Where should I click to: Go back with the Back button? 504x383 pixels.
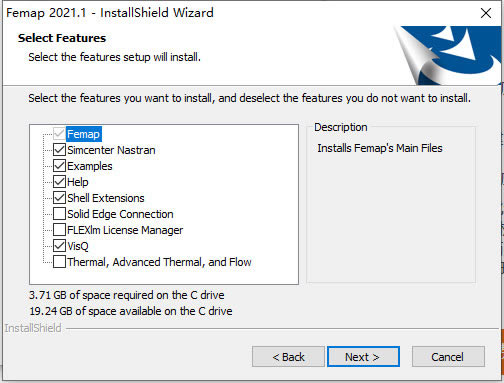(x=288, y=357)
